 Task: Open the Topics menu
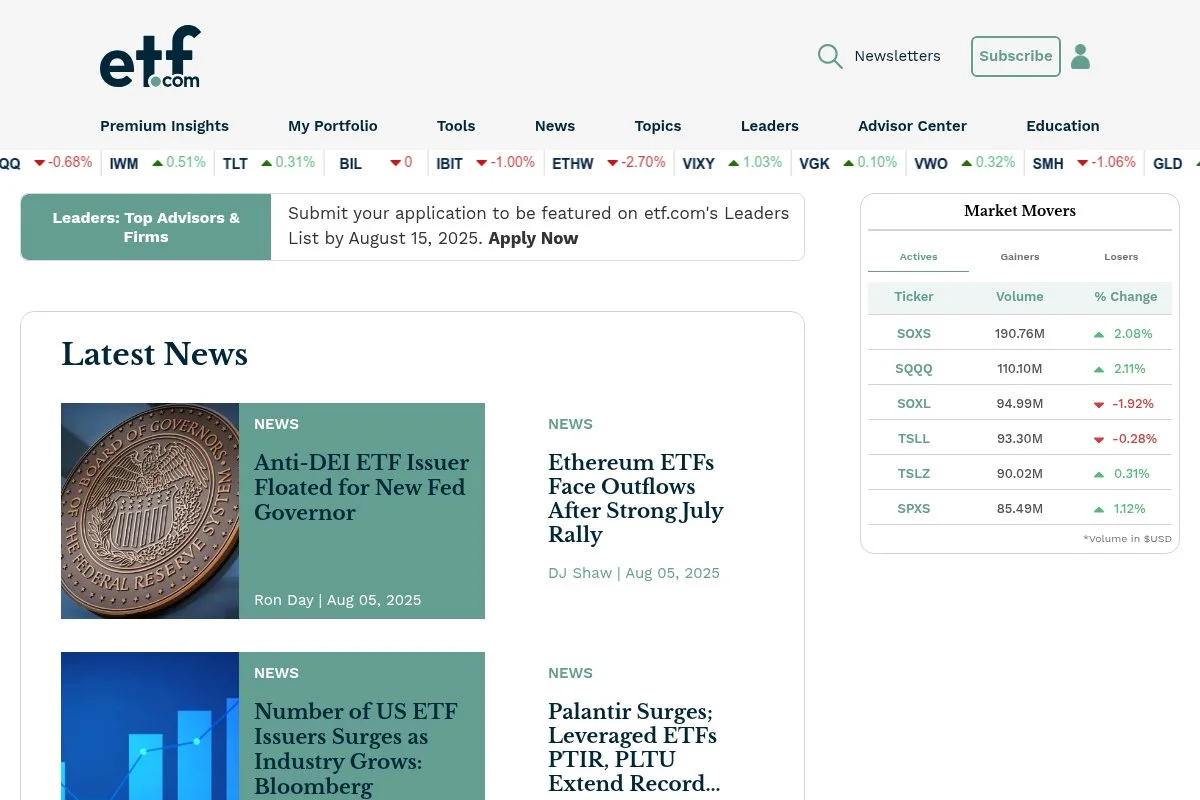(x=658, y=126)
